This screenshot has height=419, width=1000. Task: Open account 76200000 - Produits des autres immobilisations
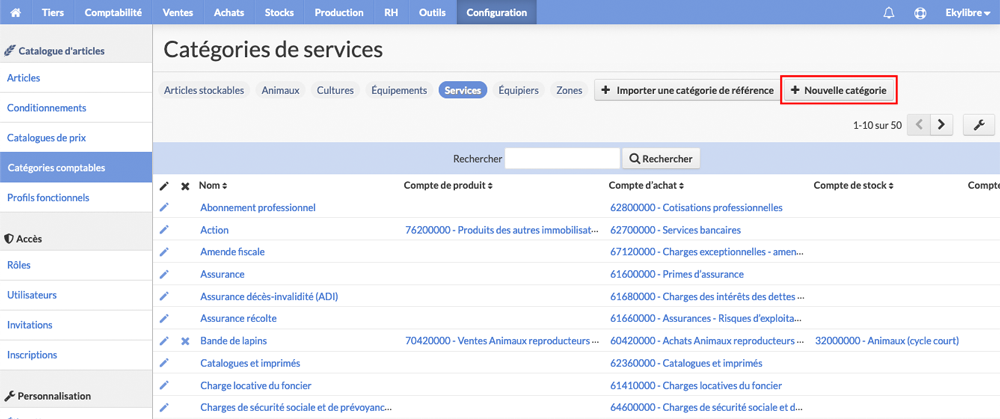[502, 230]
